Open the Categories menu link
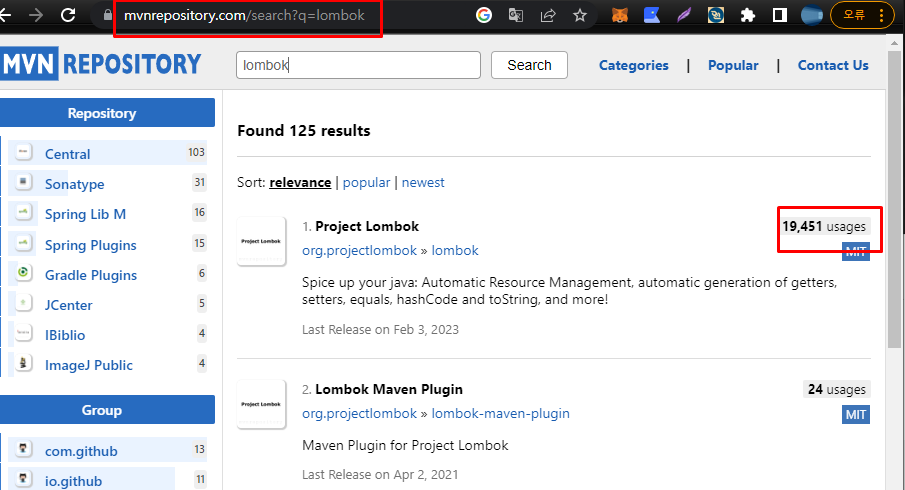 [x=634, y=65]
